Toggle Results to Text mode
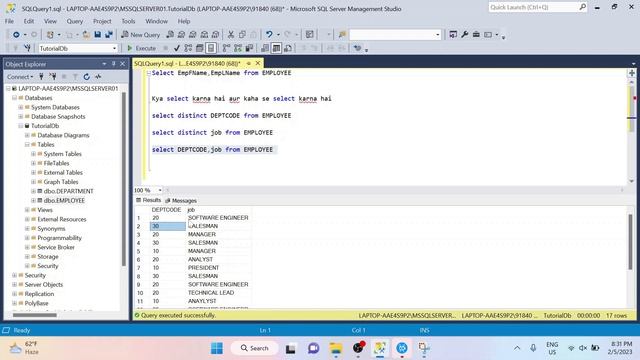 265,48
